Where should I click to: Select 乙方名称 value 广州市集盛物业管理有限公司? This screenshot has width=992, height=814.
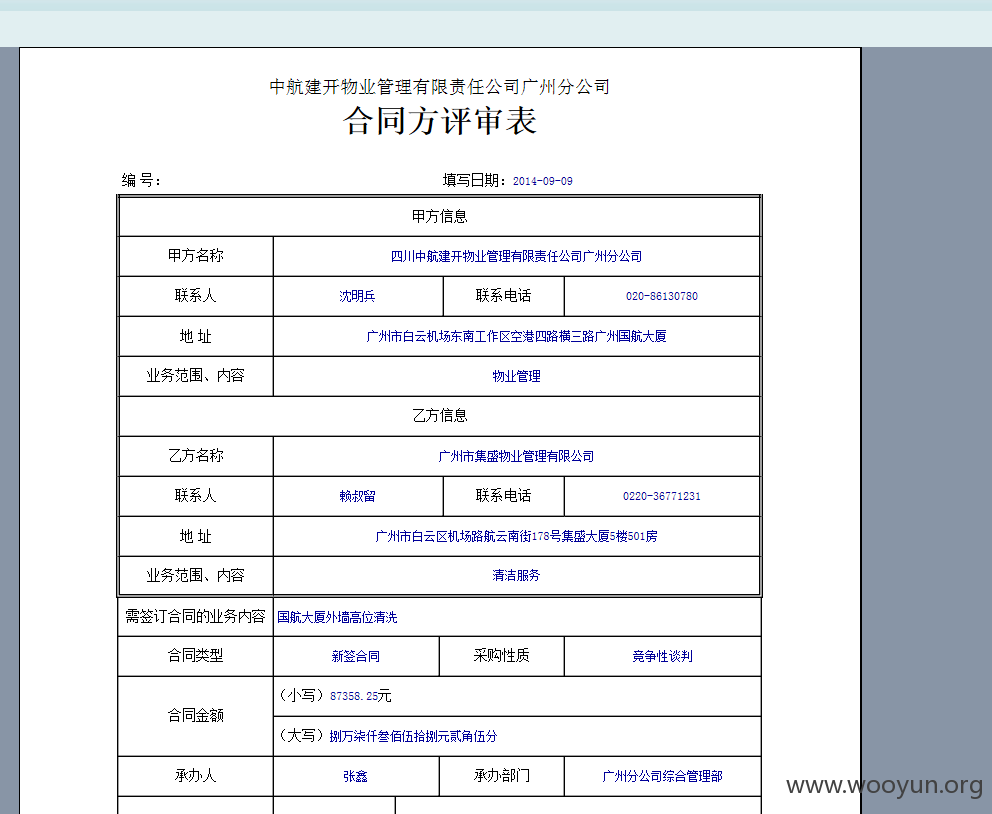tap(516, 456)
